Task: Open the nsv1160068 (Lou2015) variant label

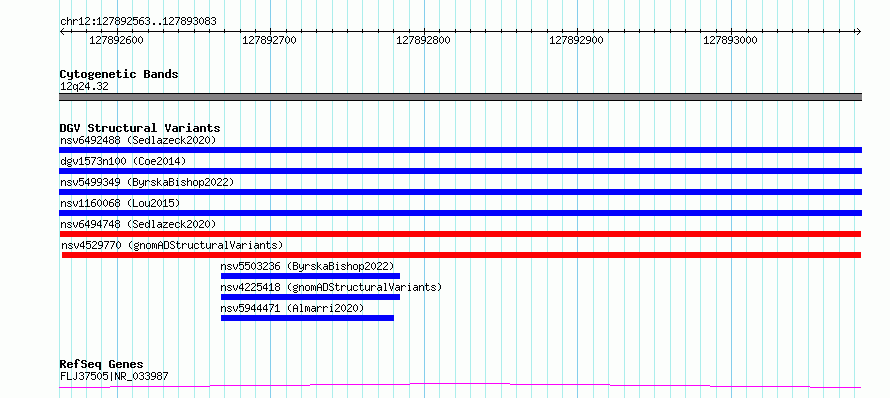Action: (120, 203)
